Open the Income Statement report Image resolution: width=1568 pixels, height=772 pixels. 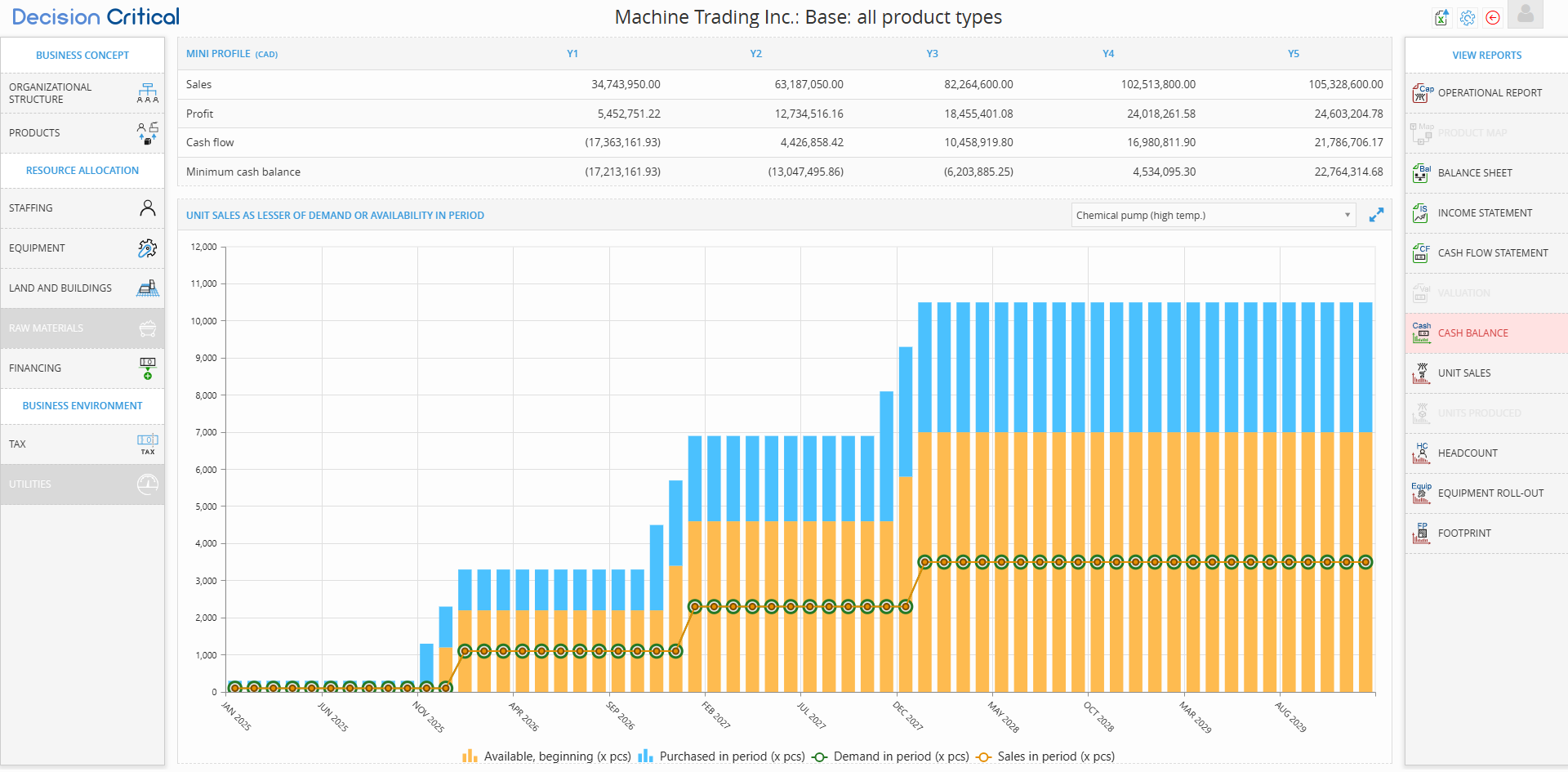1484,213
